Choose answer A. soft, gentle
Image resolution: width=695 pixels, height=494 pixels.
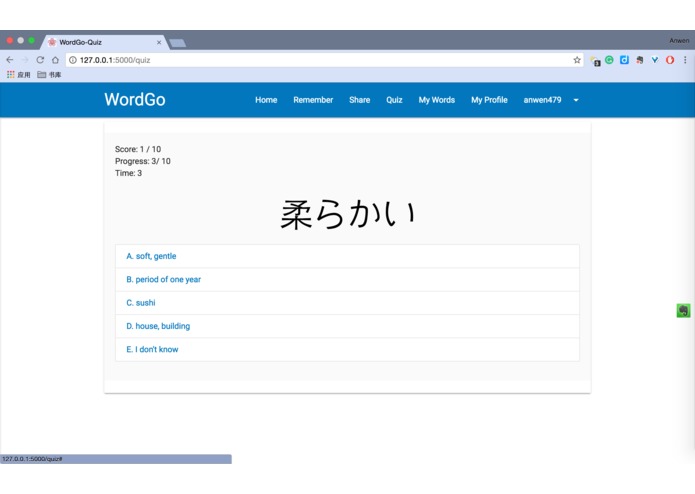pos(347,256)
